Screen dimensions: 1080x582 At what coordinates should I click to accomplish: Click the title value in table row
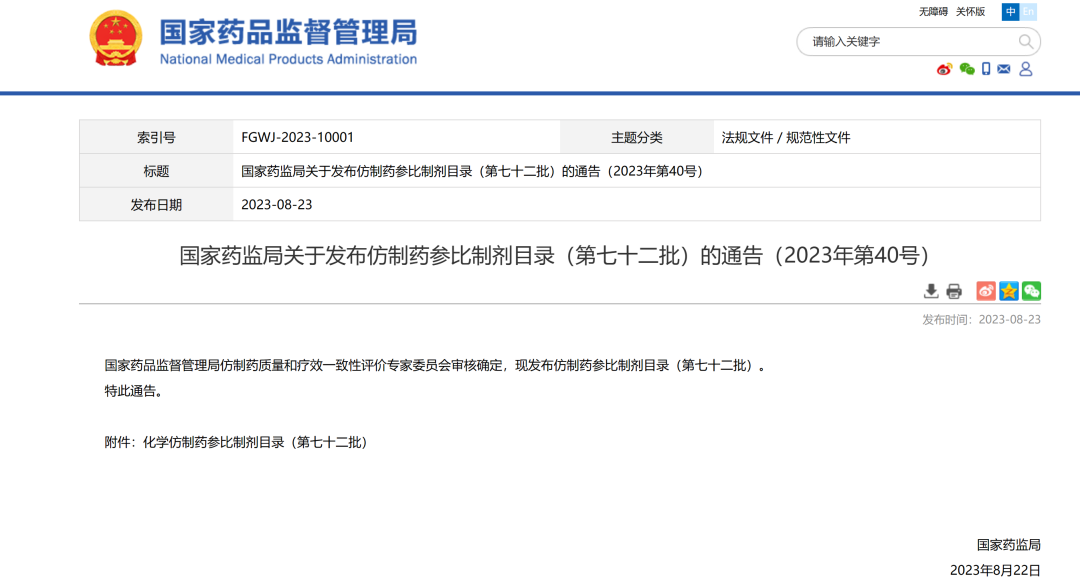[472, 171]
